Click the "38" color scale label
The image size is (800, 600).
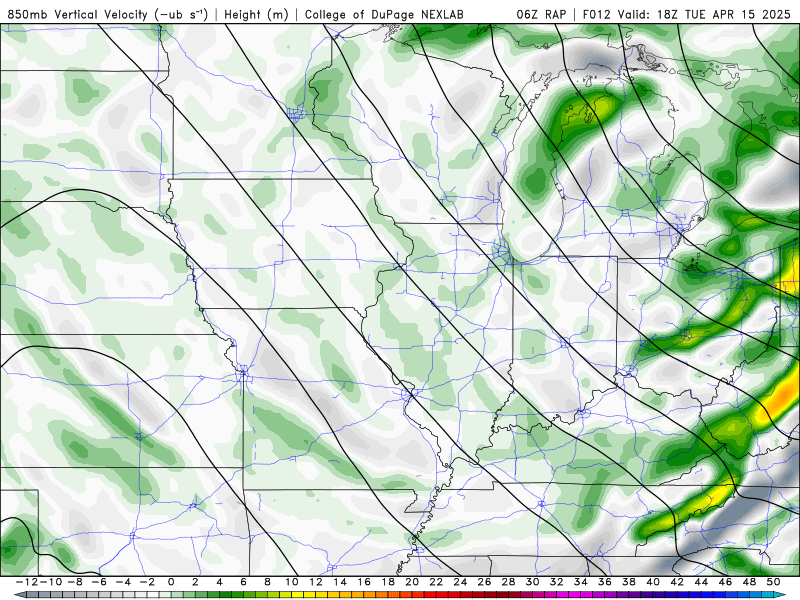click(629, 582)
